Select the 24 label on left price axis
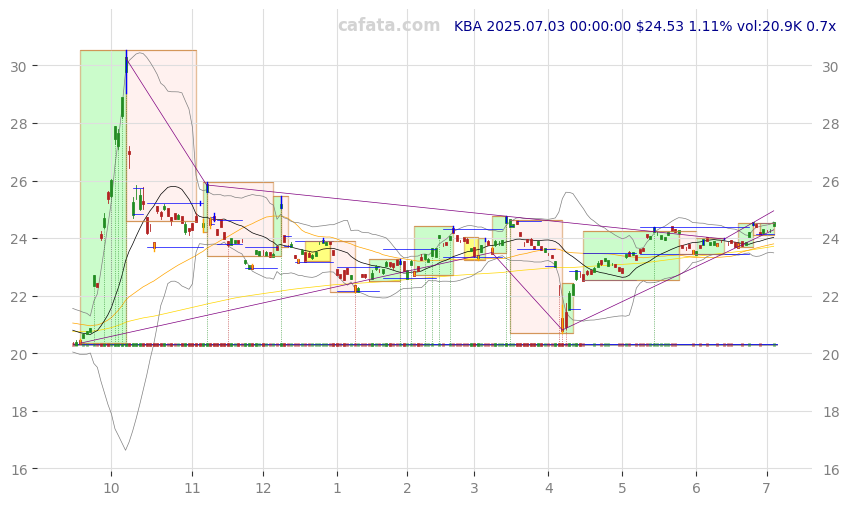 pos(18,239)
